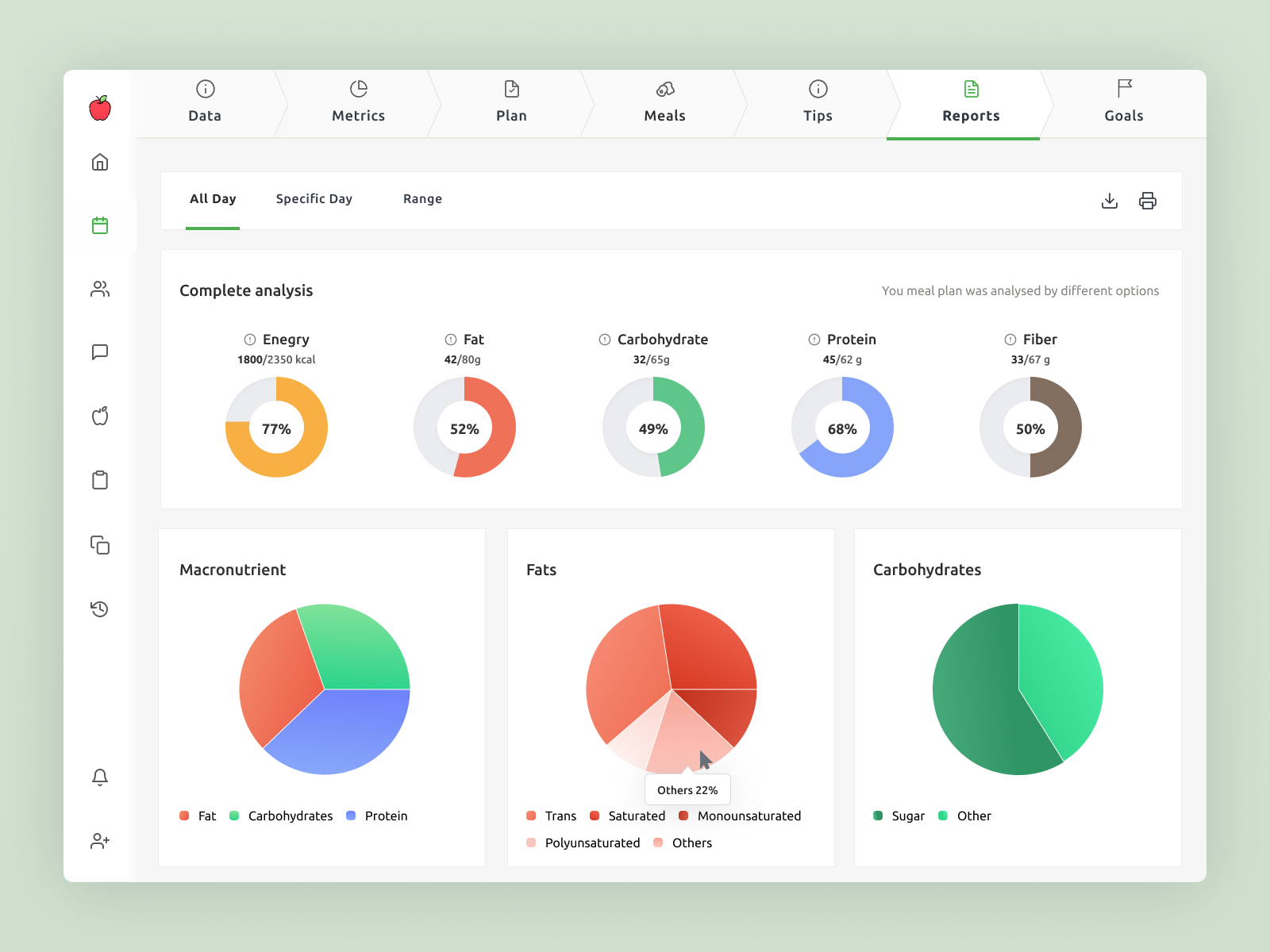Click the info icon beside Protein
The height and width of the screenshot is (952, 1270).
[814, 340]
